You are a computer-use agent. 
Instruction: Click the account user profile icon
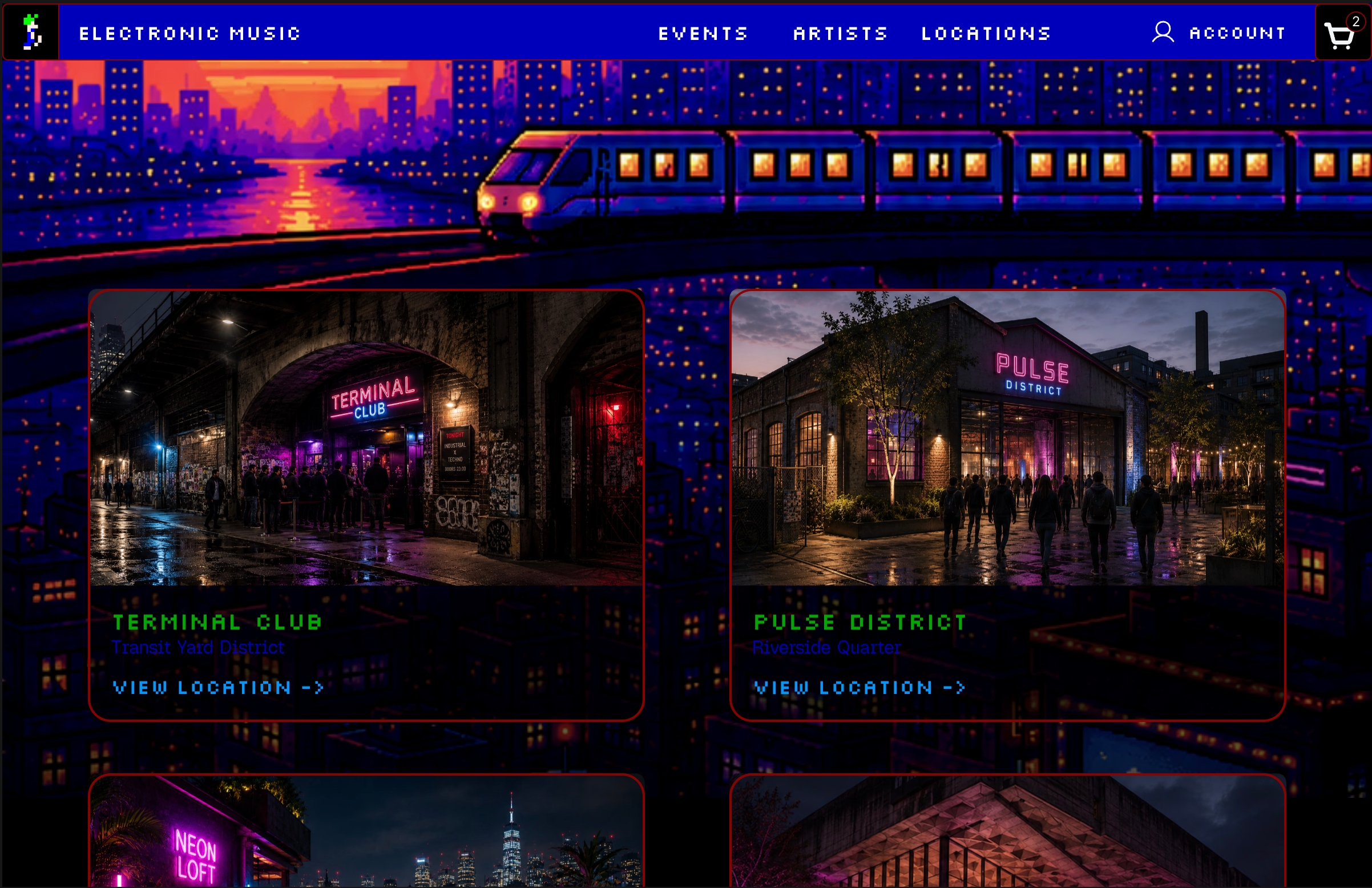click(x=1163, y=33)
